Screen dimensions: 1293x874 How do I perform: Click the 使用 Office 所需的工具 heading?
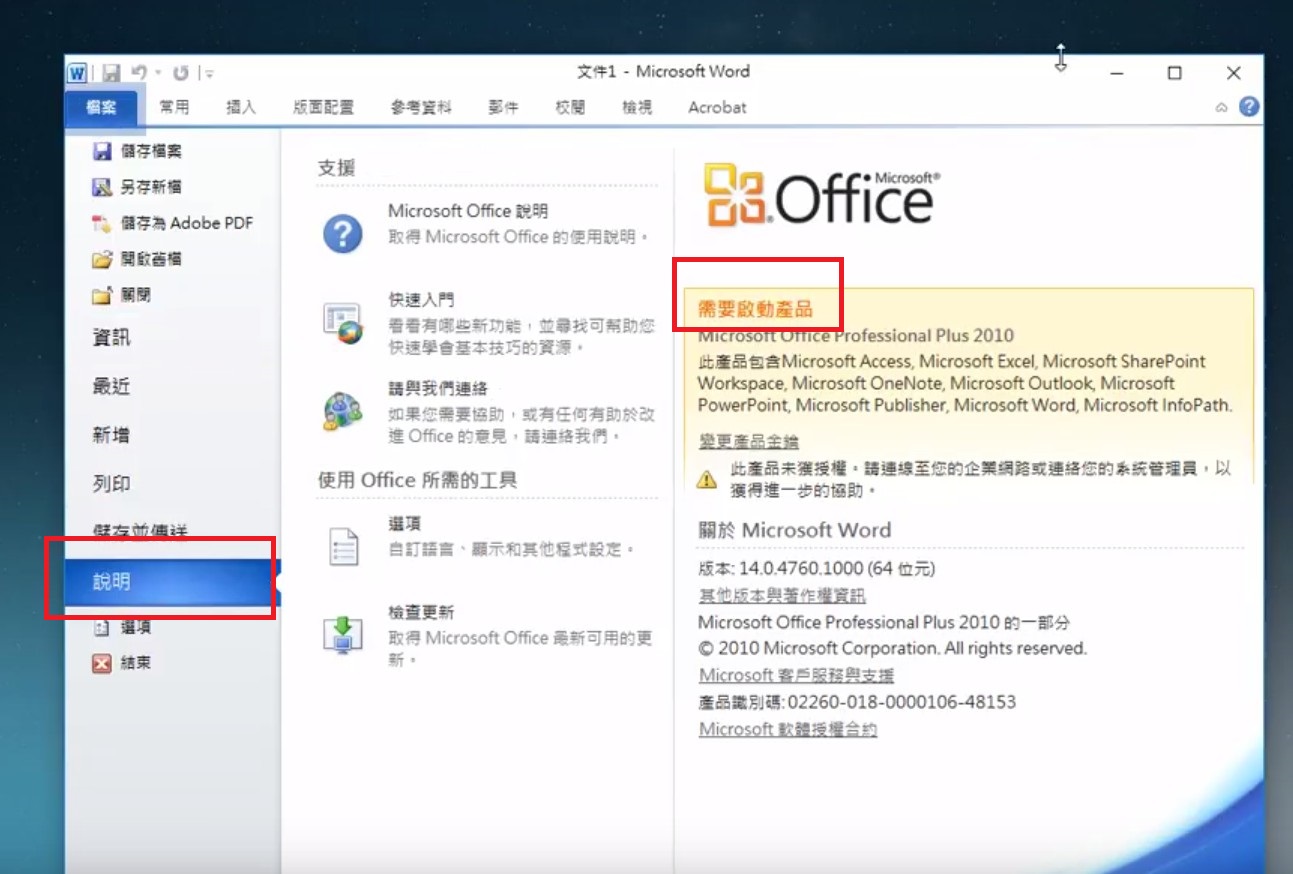coord(417,480)
